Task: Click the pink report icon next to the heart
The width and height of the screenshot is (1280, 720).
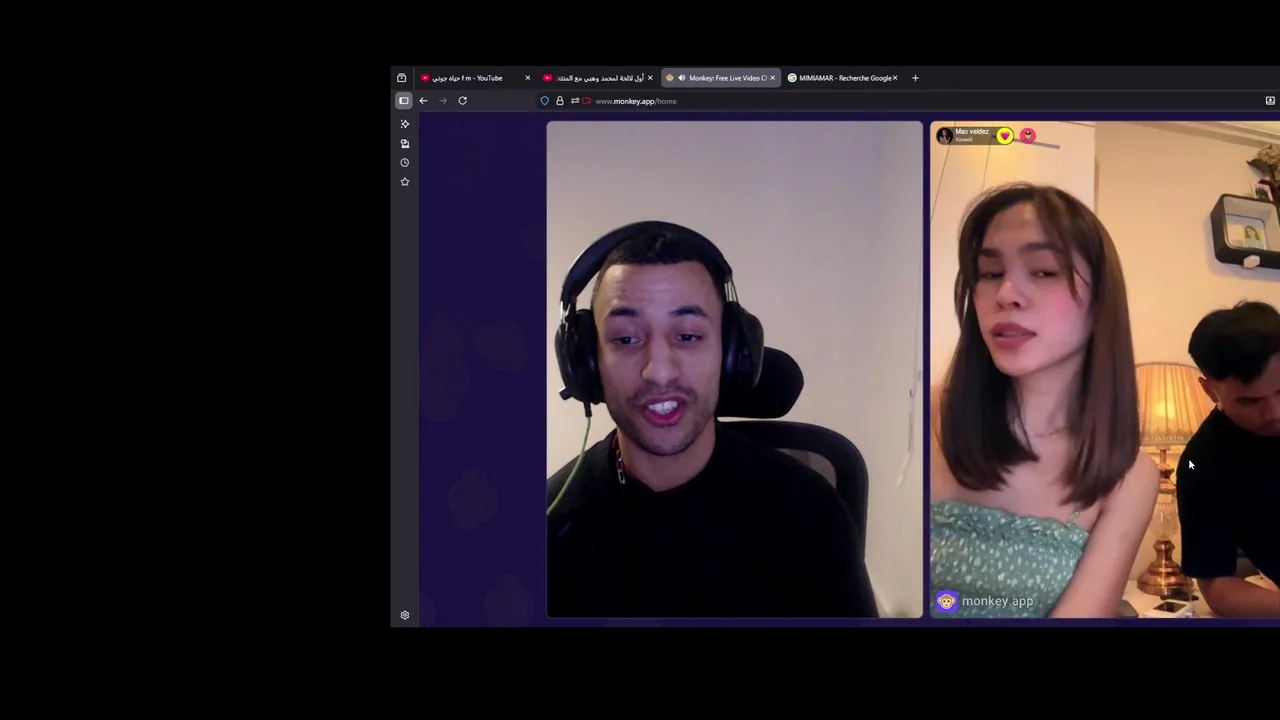Action: (x=1027, y=136)
